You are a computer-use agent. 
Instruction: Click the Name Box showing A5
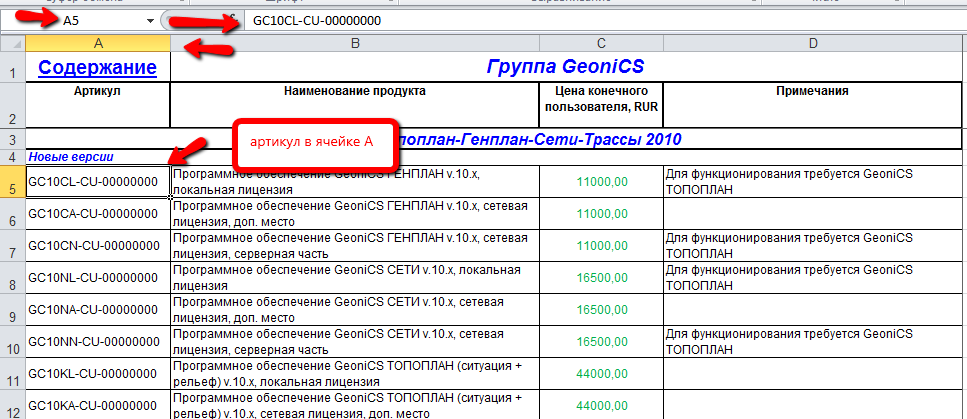(x=79, y=20)
